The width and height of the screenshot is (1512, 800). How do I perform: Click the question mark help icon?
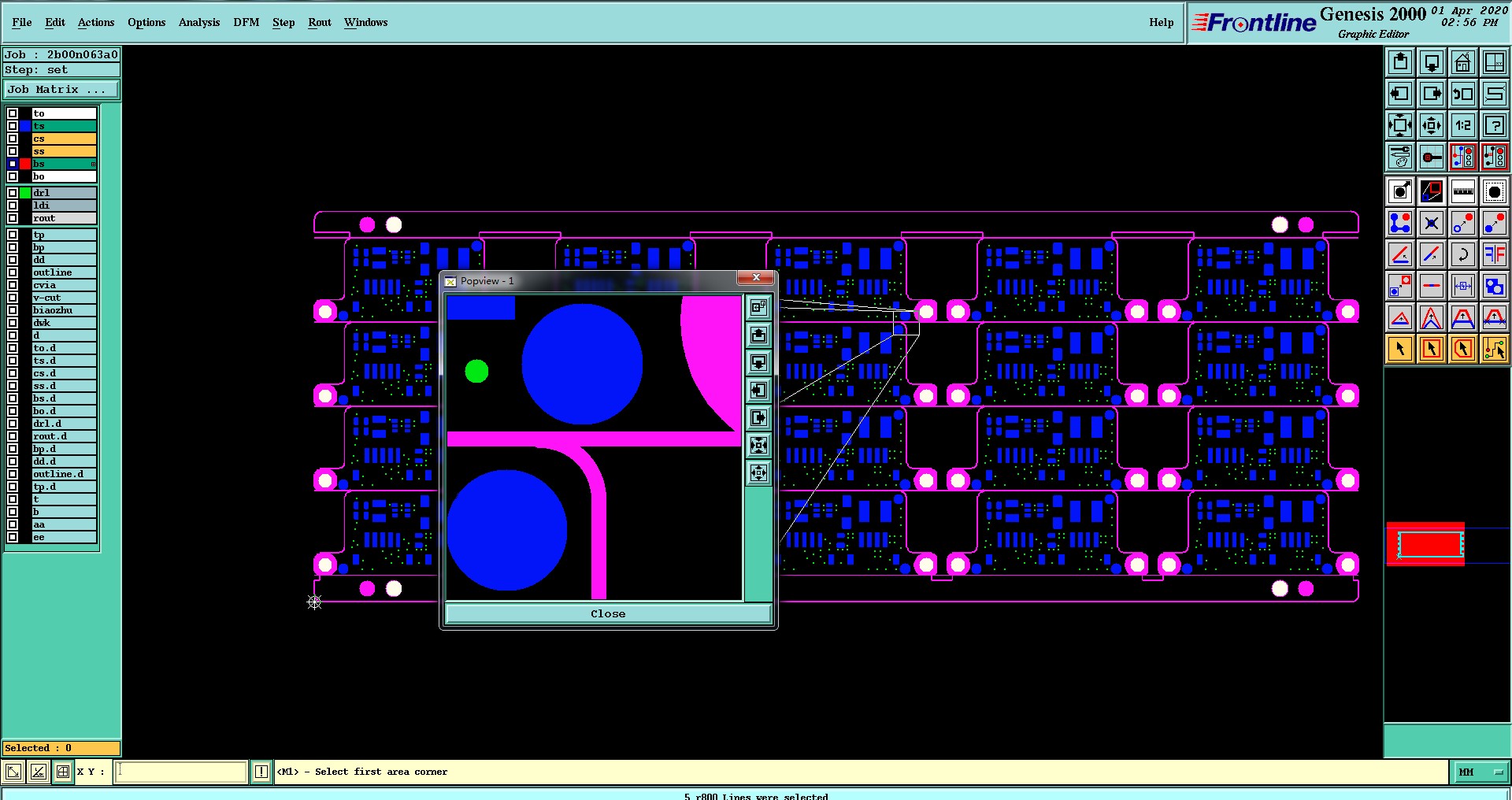tap(1495, 125)
